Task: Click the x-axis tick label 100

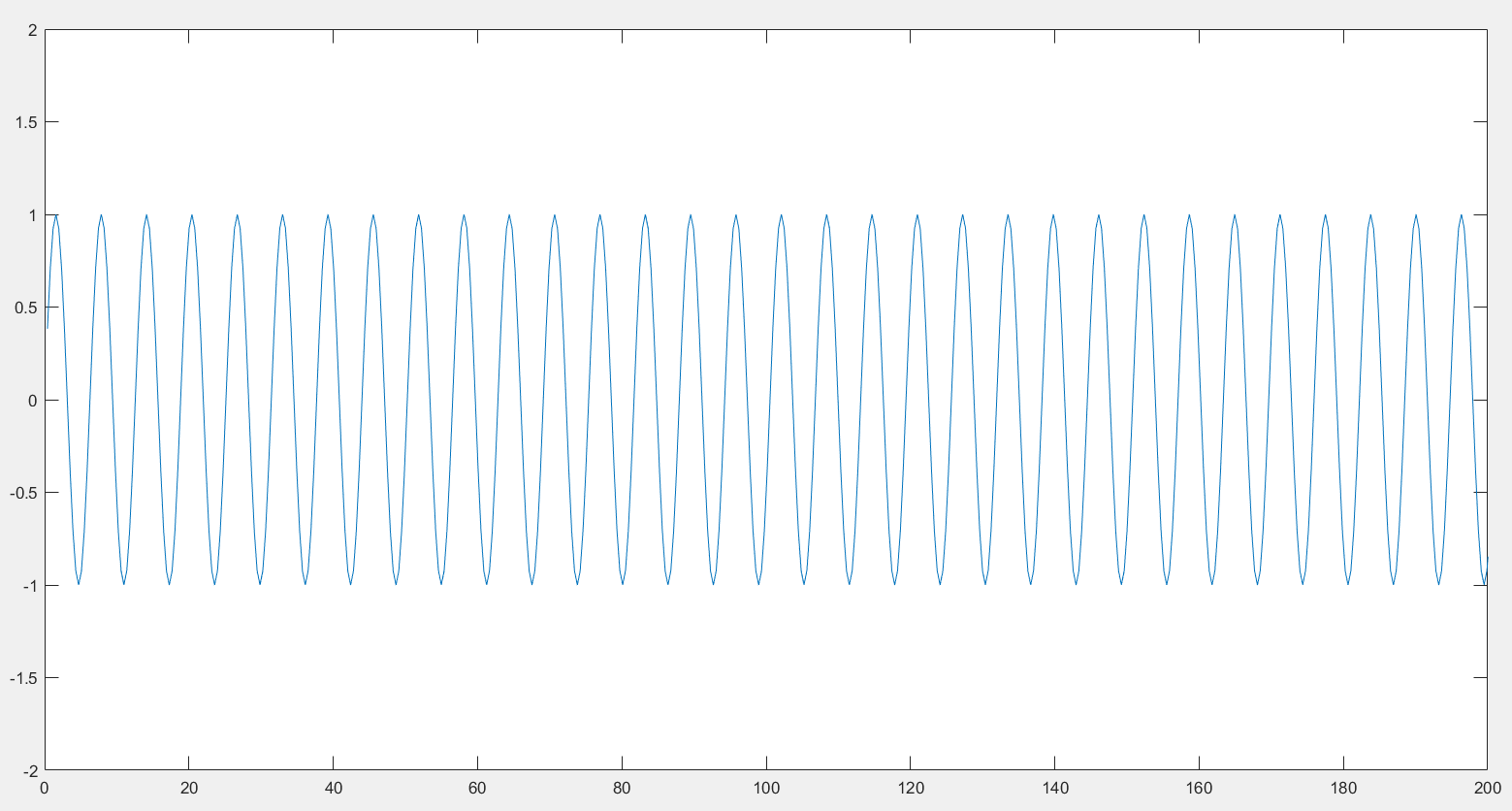Action: (766, 789)
